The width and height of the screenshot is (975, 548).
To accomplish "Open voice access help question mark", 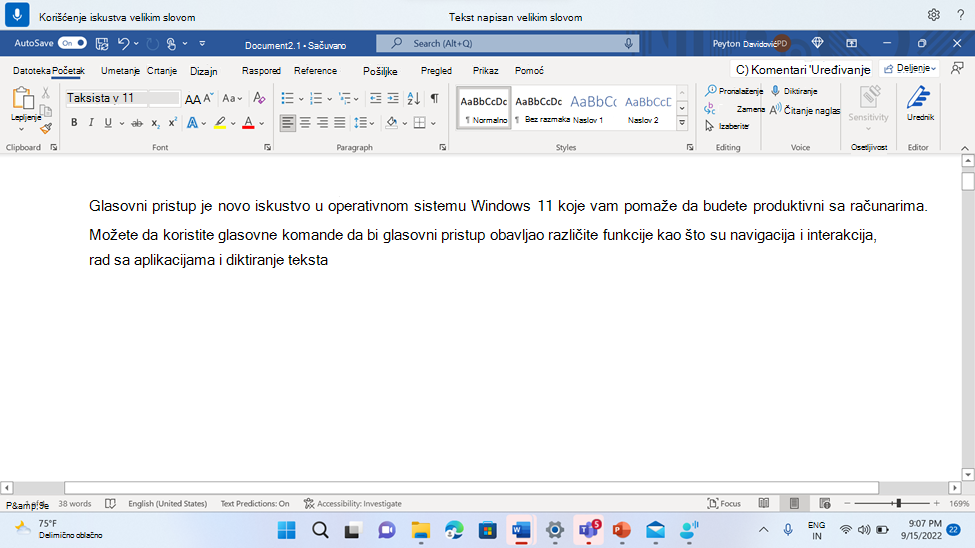I will point(960,15).
